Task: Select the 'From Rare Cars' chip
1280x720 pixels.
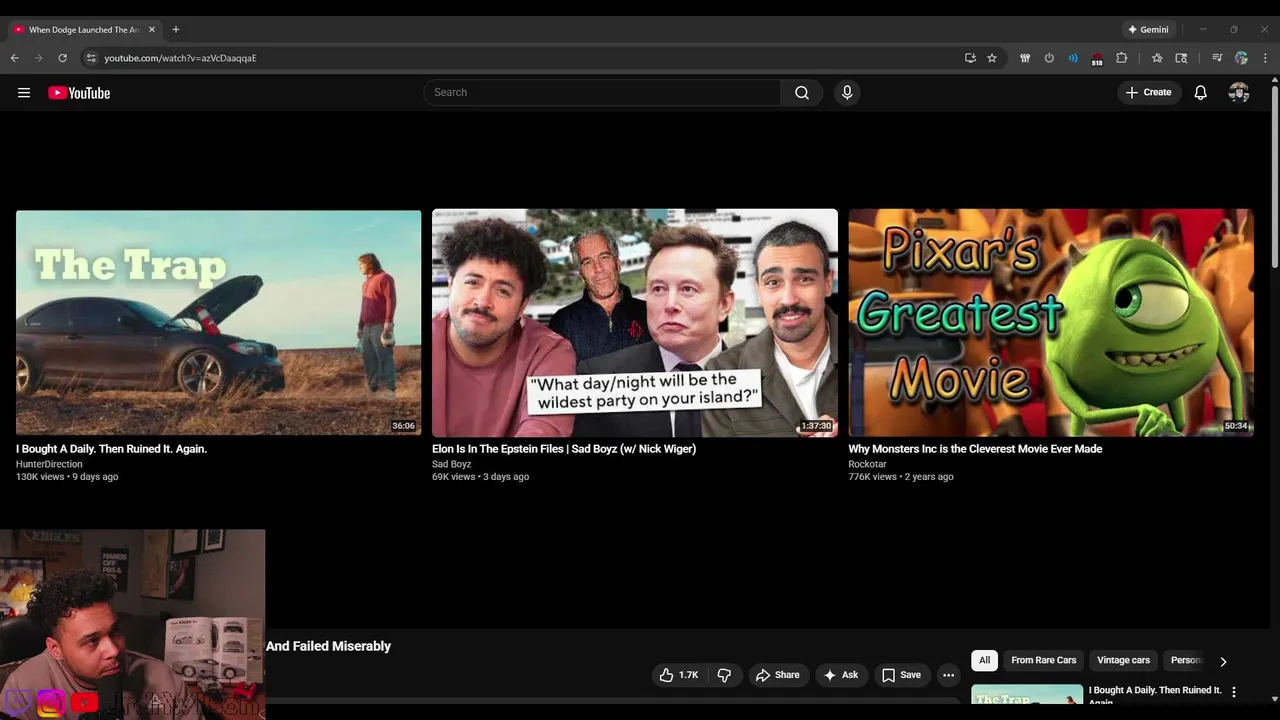Action: pyautogui.click(x=1043, y=660)
